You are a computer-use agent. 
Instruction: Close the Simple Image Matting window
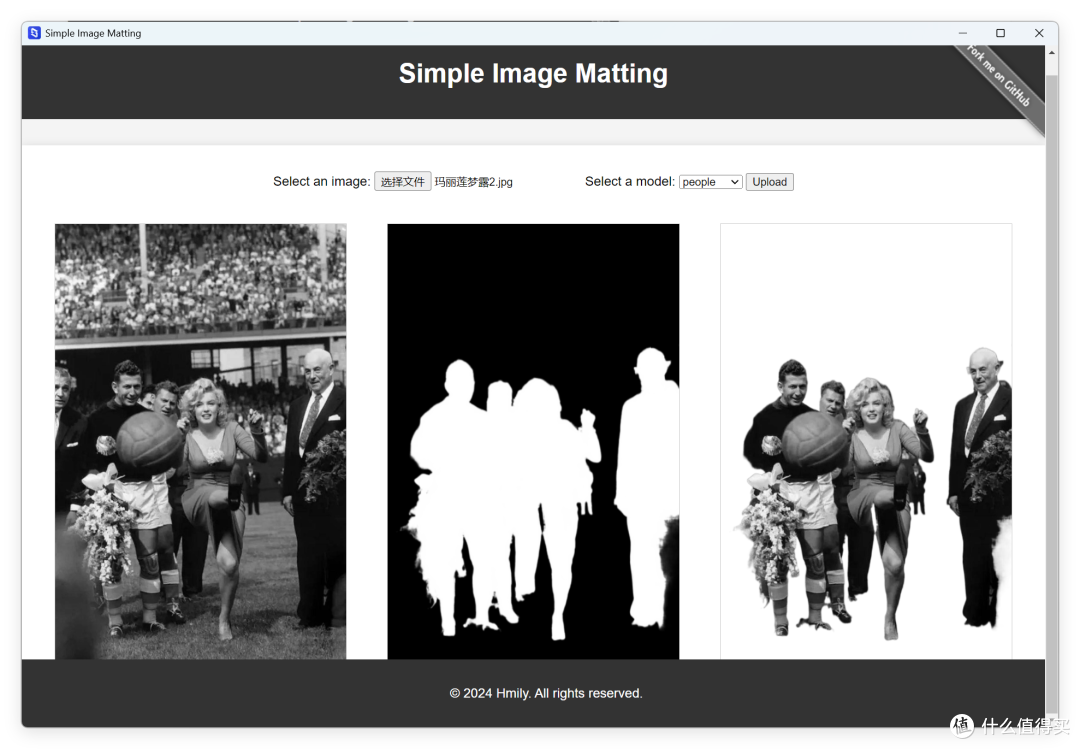click(1039, 33)
